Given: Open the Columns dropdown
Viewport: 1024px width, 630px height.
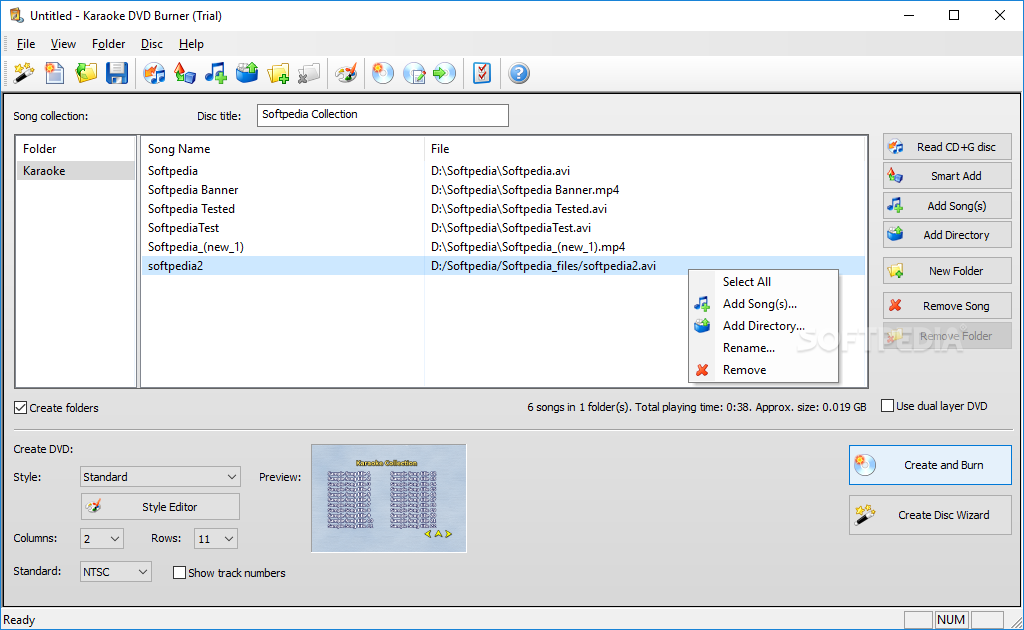Looking at the screenshot, I should pyautogui.click(x=101, y=539).
